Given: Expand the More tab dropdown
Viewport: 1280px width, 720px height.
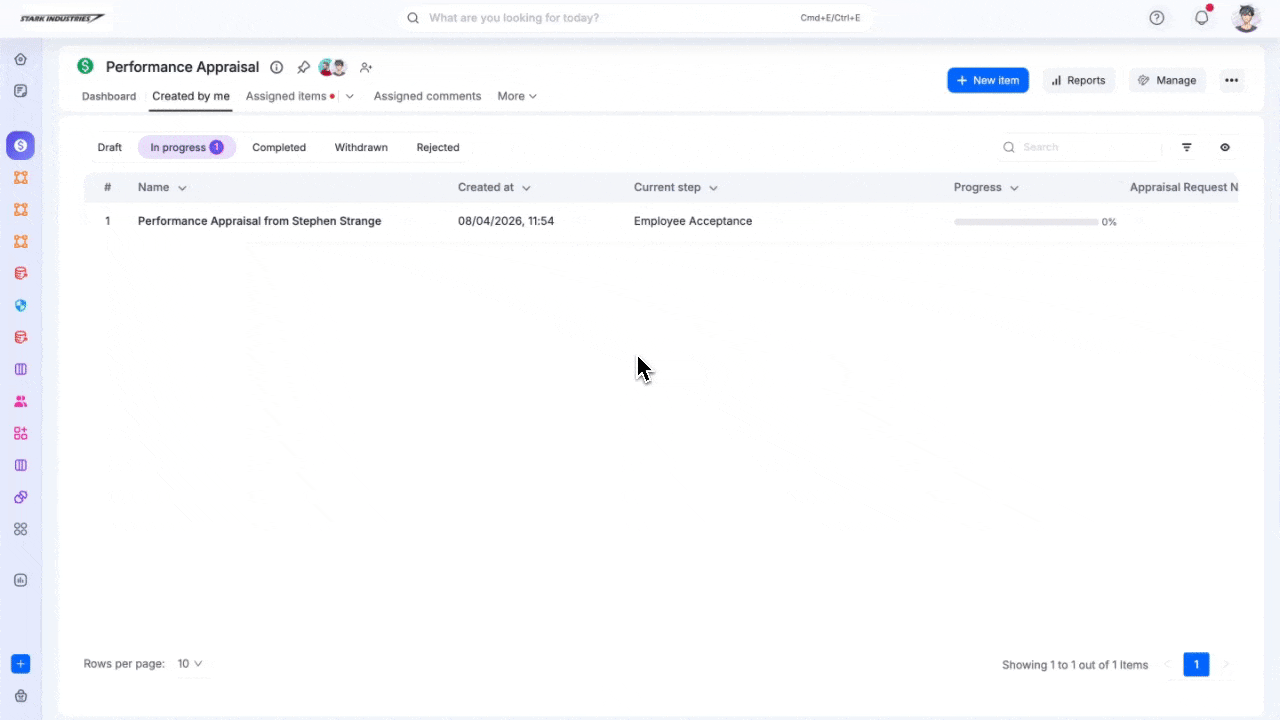Looking at the screenshot, I should pyautogui.click(x=517, y=96).
